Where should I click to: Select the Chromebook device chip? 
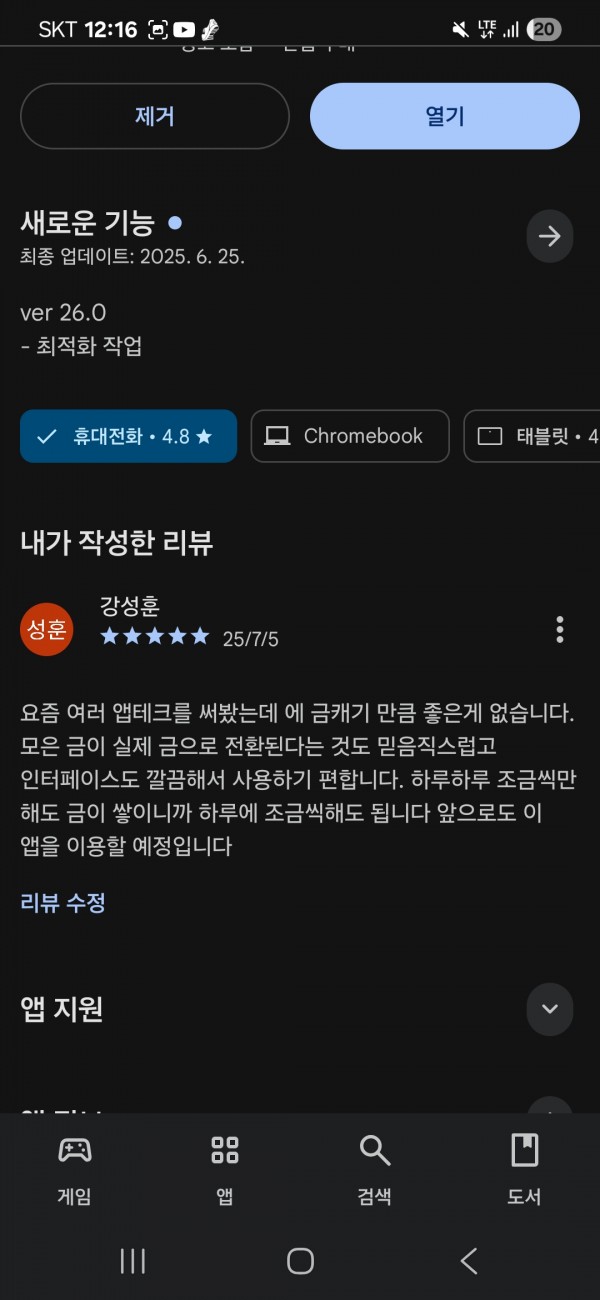(x=350, y=436)
